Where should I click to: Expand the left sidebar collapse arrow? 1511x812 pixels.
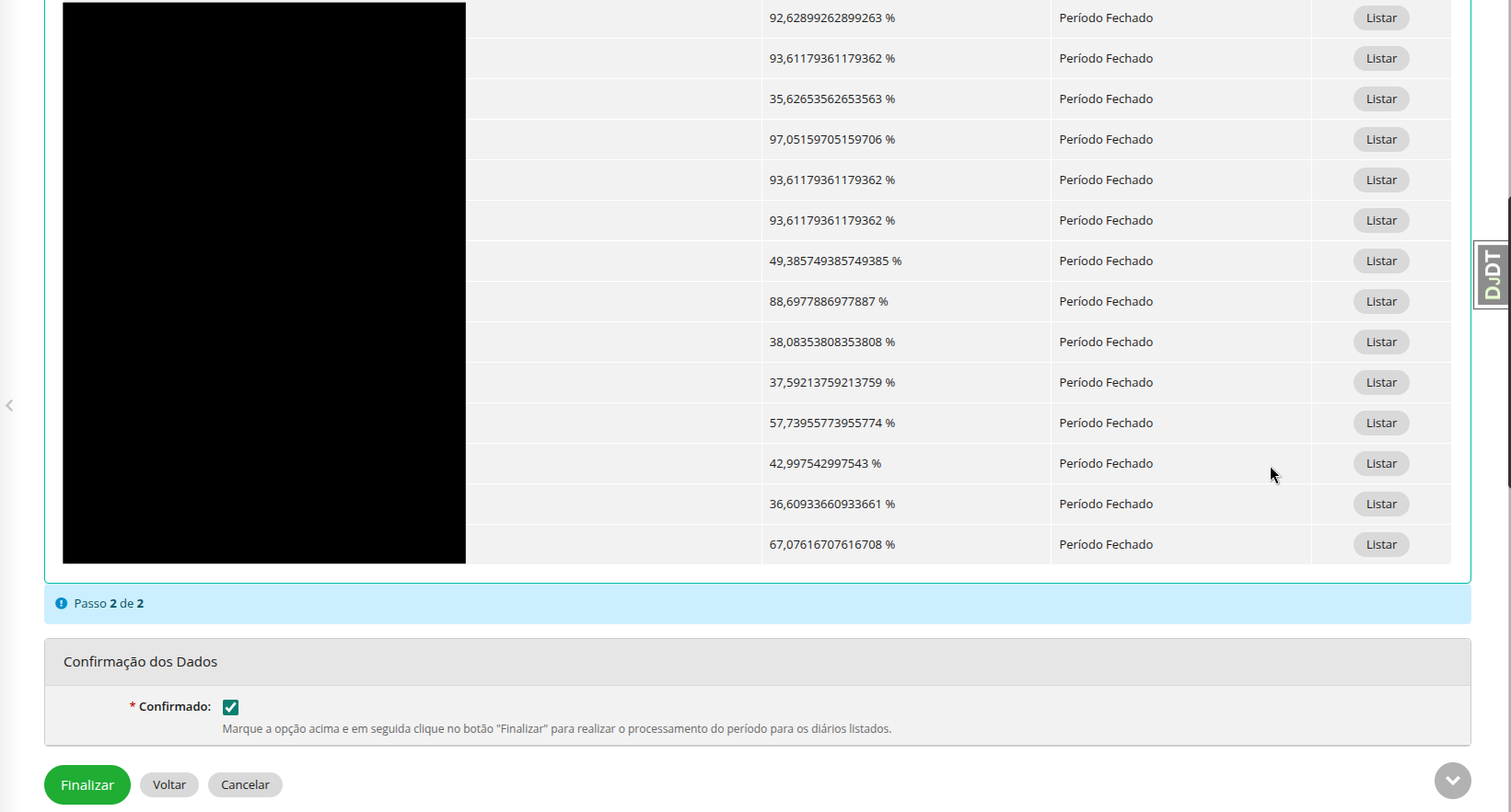pyautogui.click(x=9, y=405)
